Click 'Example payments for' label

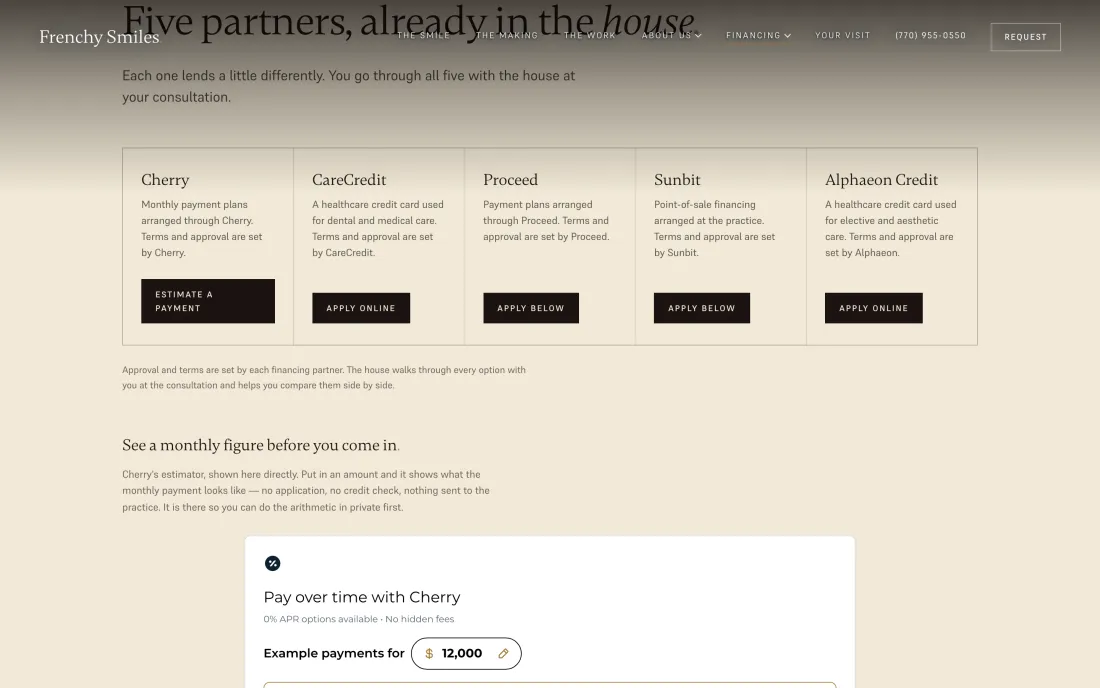334,654
